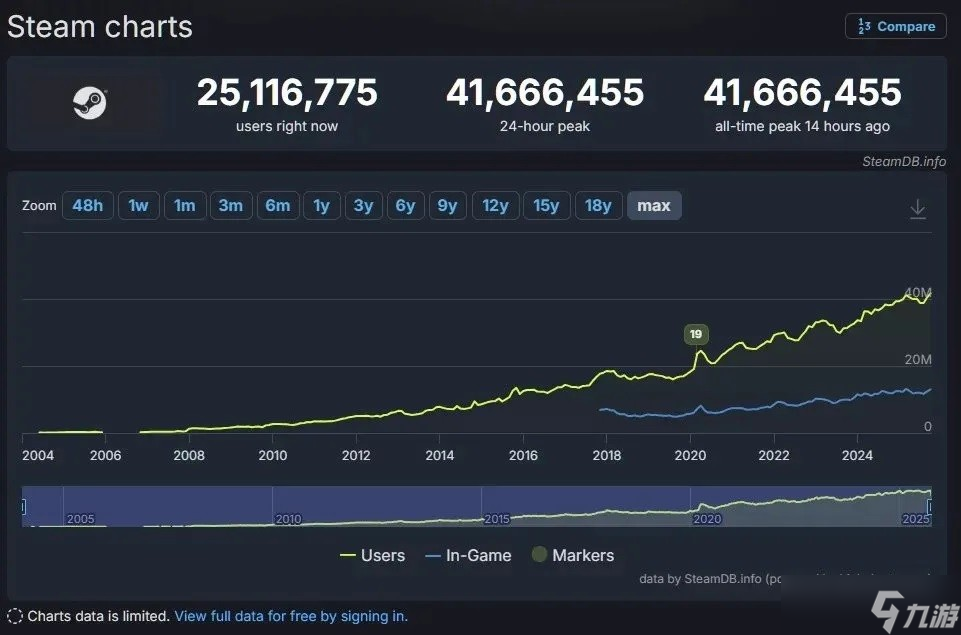Viewport: 961px width, 635px height.
Task: Set chart zoom to 48h
Action: [x=87, y=206]
